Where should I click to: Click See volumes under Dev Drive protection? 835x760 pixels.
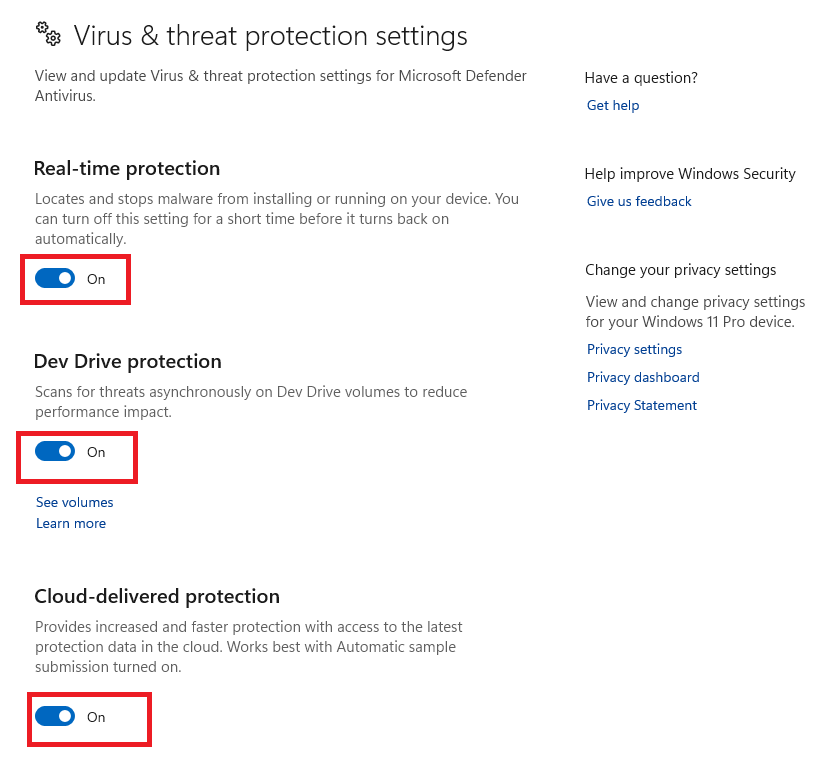75,502
